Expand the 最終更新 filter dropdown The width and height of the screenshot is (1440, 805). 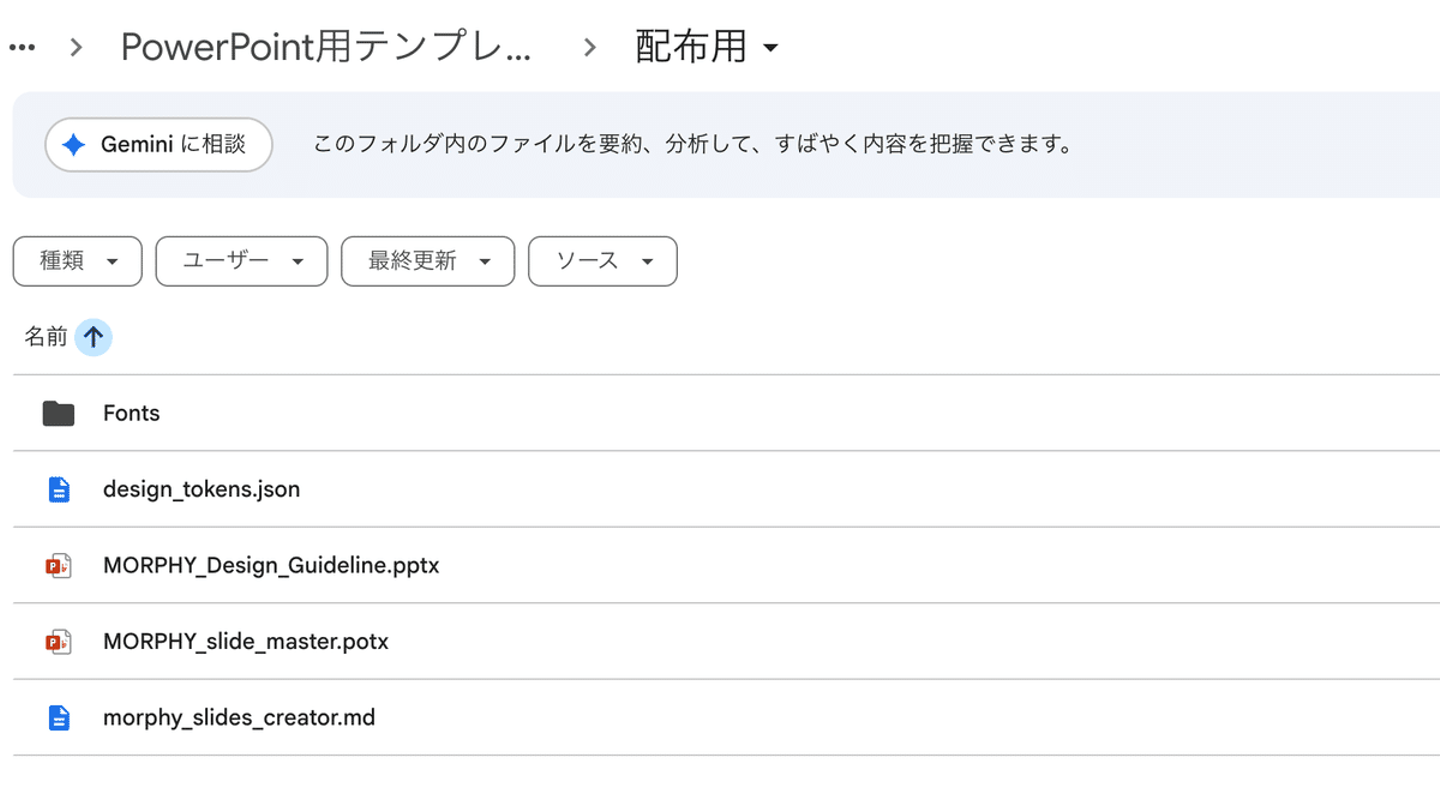(x=427, y=261)
